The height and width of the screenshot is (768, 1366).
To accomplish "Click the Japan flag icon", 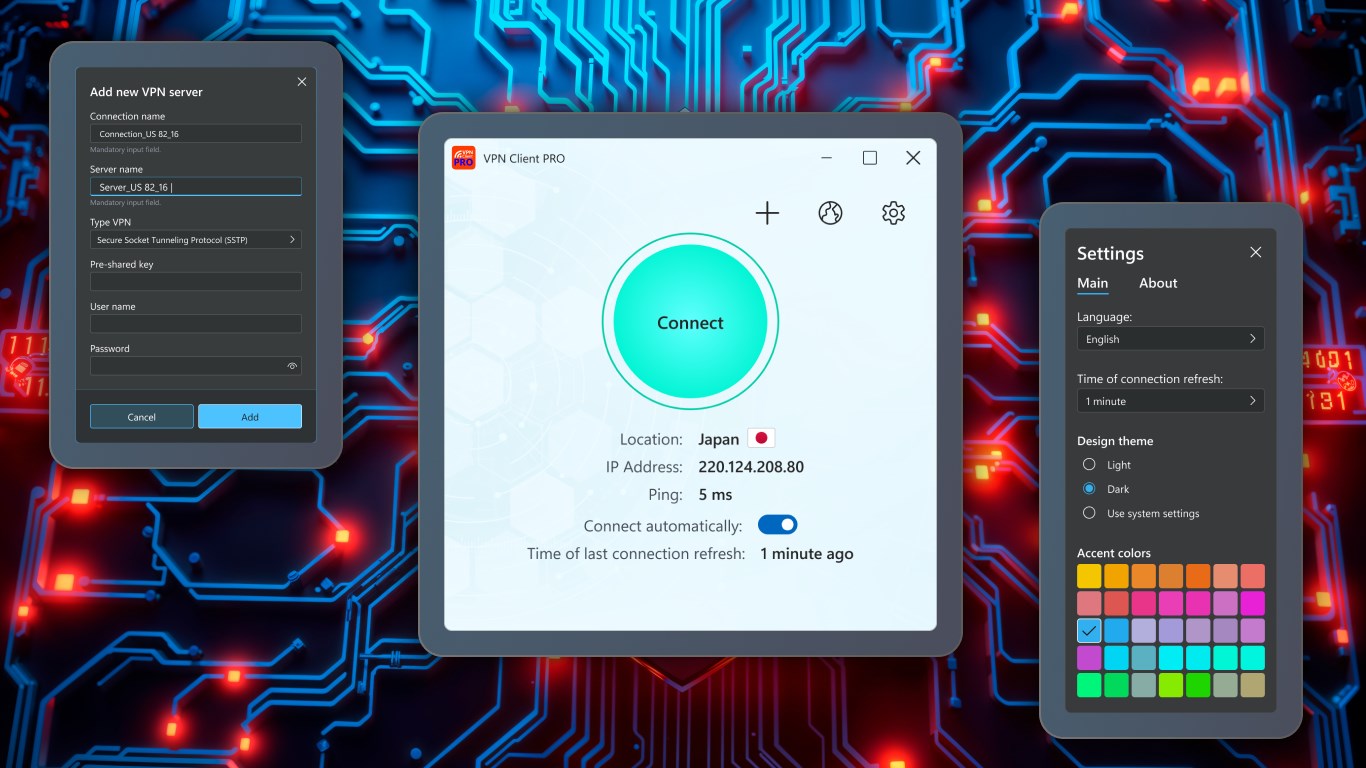I will pos(761,437).
